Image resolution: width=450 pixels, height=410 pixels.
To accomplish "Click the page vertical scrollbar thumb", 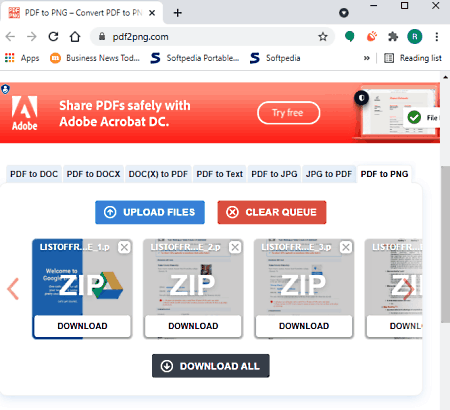I will (x=445, y=244).
